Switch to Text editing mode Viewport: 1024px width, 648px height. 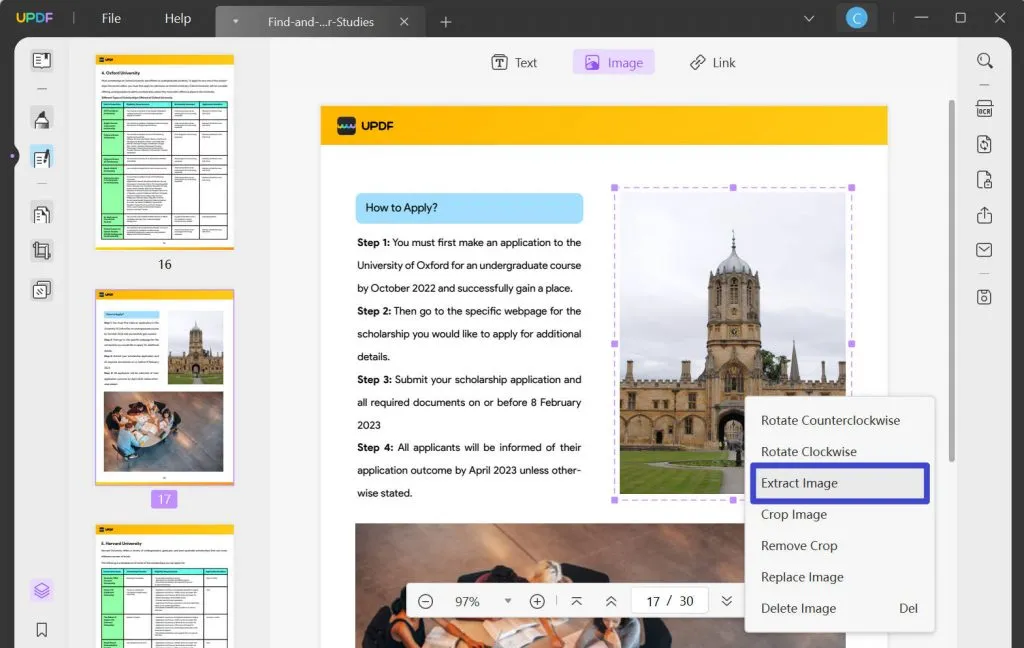[514, 62]
